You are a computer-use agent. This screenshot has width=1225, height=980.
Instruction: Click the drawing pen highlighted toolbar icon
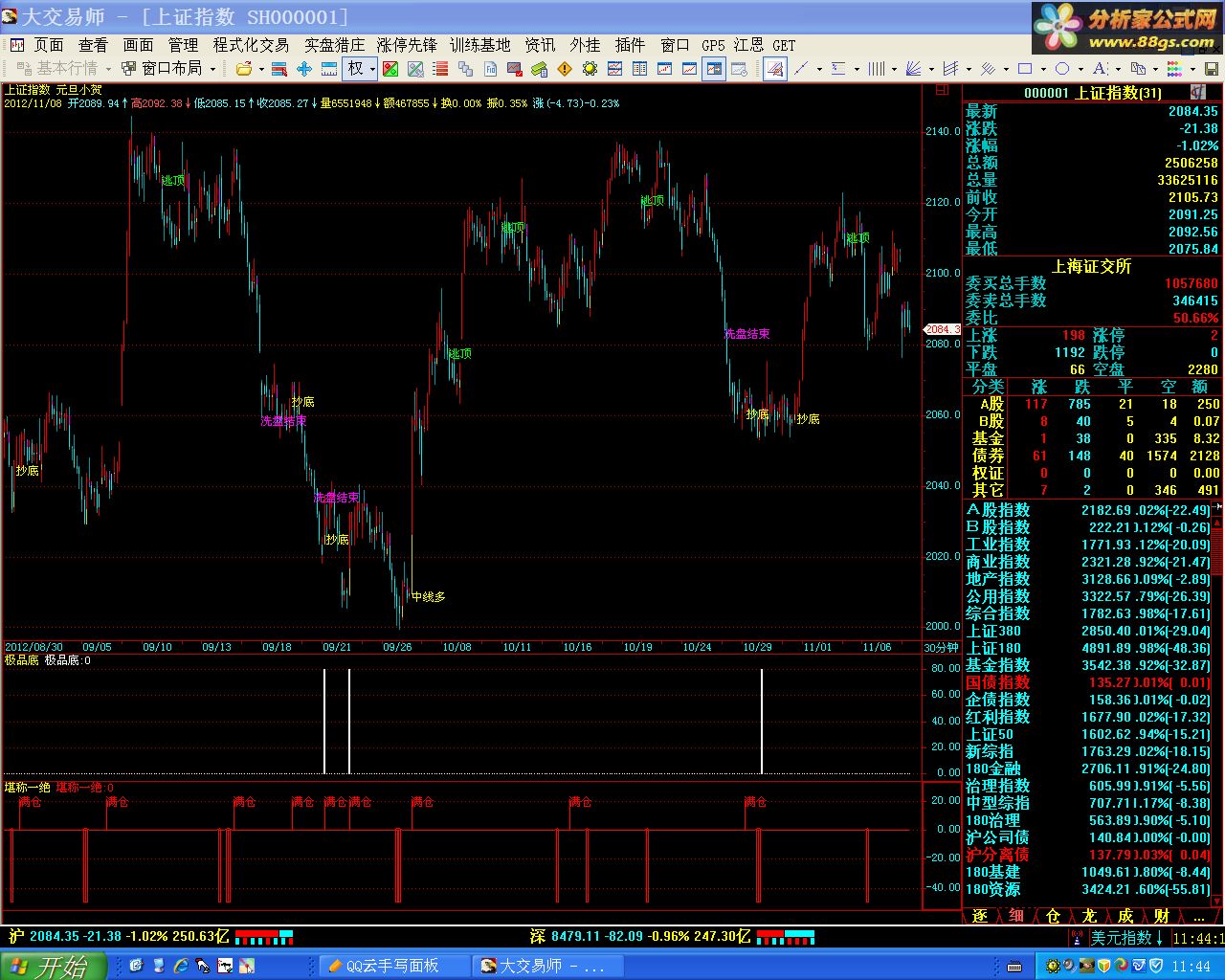775,69
